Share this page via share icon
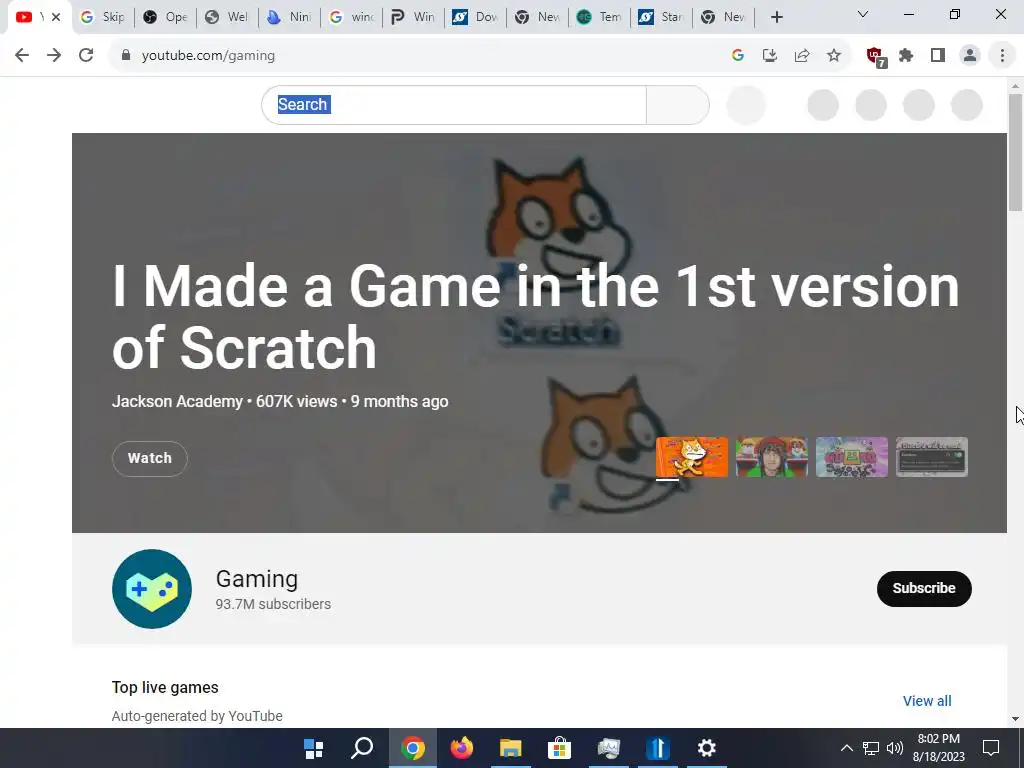This screenshot has height=768, width=1024. 802,56
